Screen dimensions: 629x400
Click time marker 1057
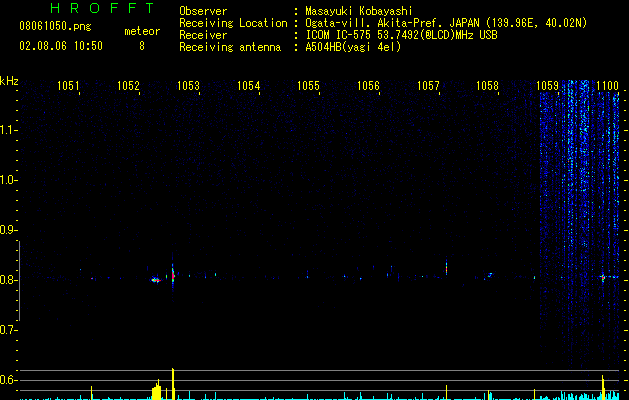[x=428, y=86]
